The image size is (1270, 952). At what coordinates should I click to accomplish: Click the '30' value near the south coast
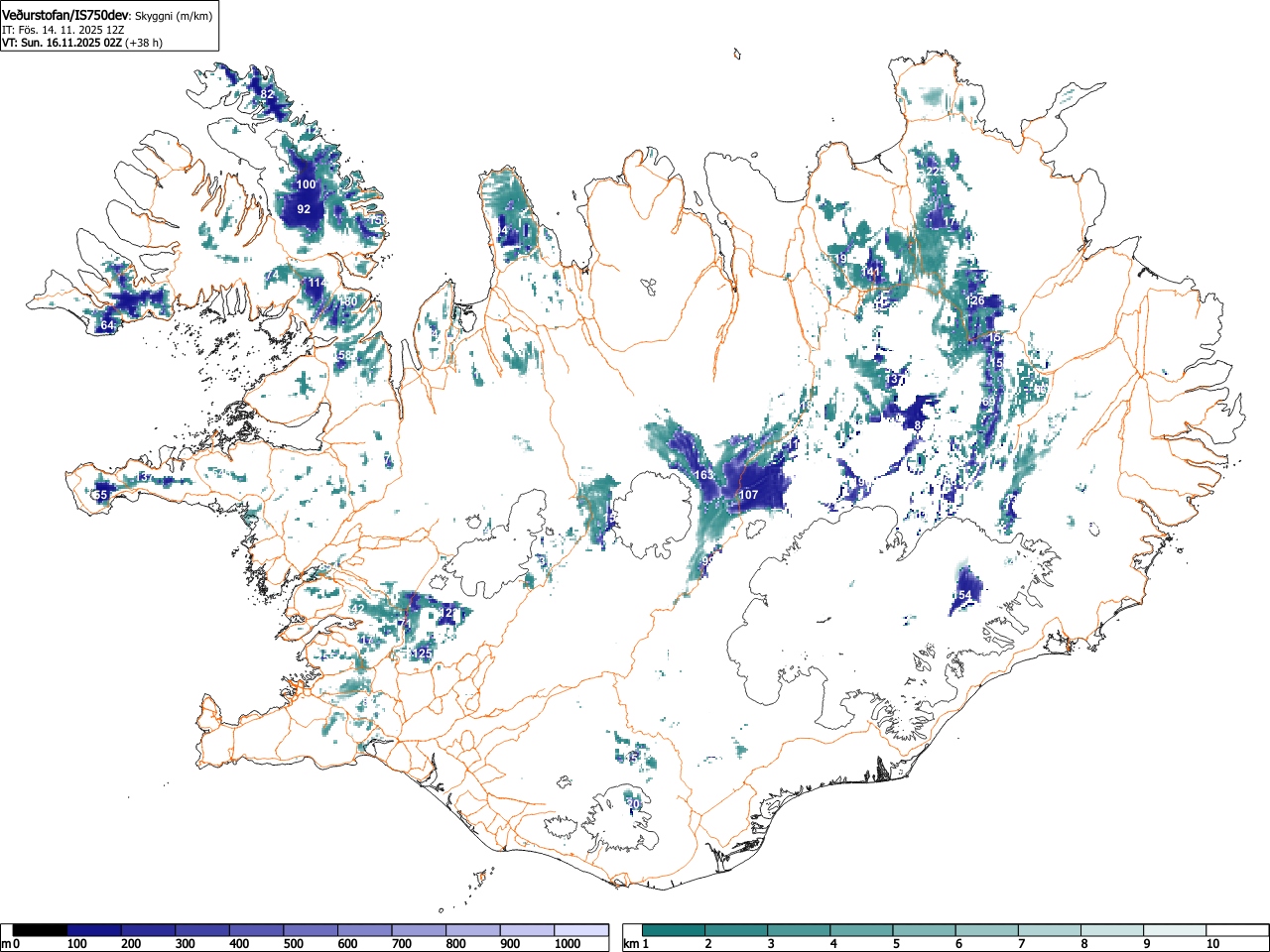pos(633,803)
